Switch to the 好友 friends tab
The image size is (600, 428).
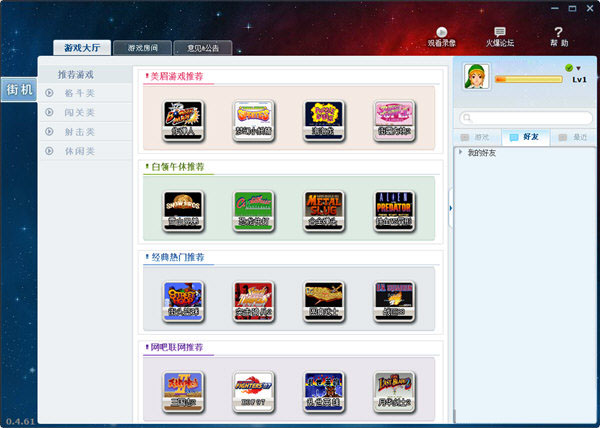(x=525, y=137)
